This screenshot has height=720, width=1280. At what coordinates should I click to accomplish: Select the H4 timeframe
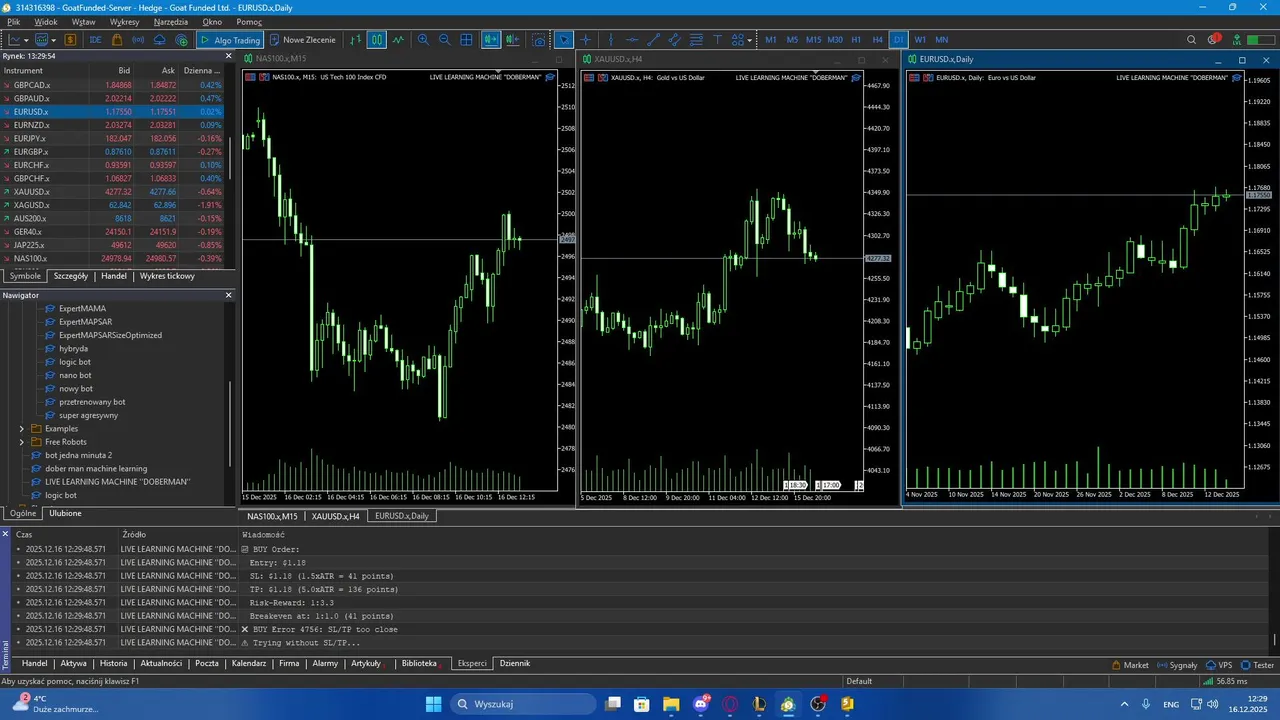(x=878, y=40)
